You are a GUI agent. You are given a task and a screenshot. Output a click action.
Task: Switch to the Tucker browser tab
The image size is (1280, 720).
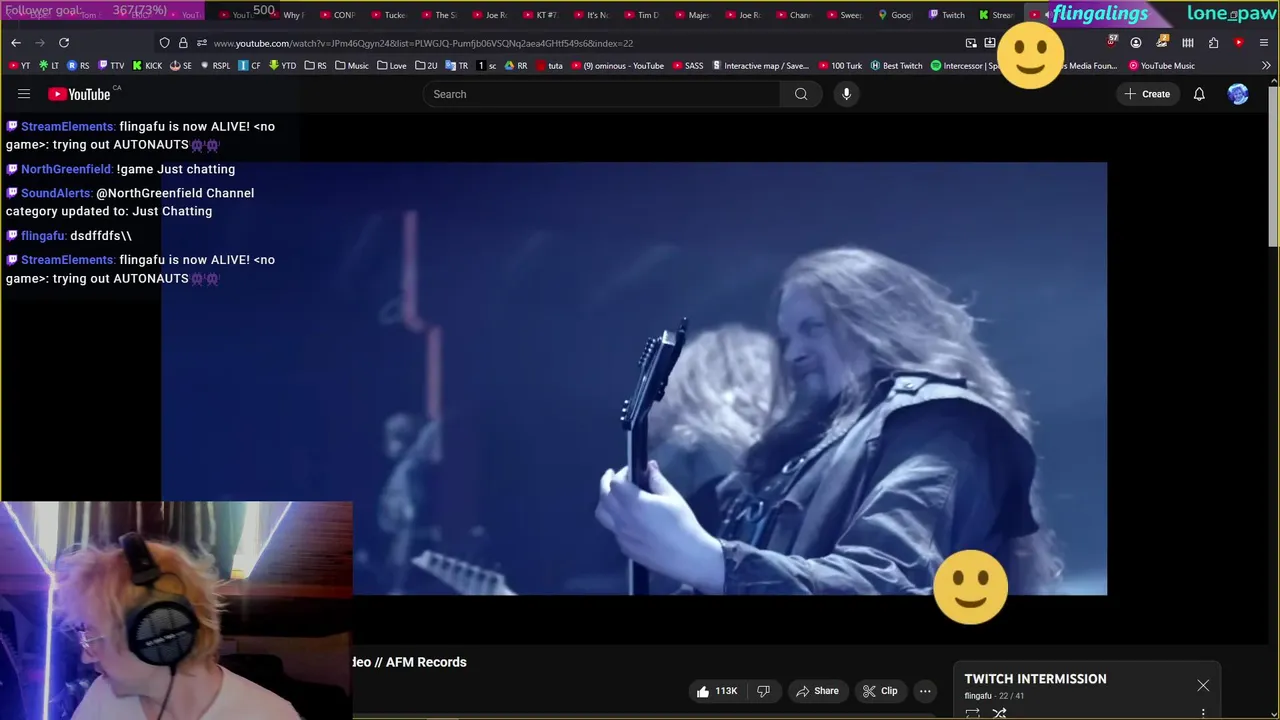[388, 15]
